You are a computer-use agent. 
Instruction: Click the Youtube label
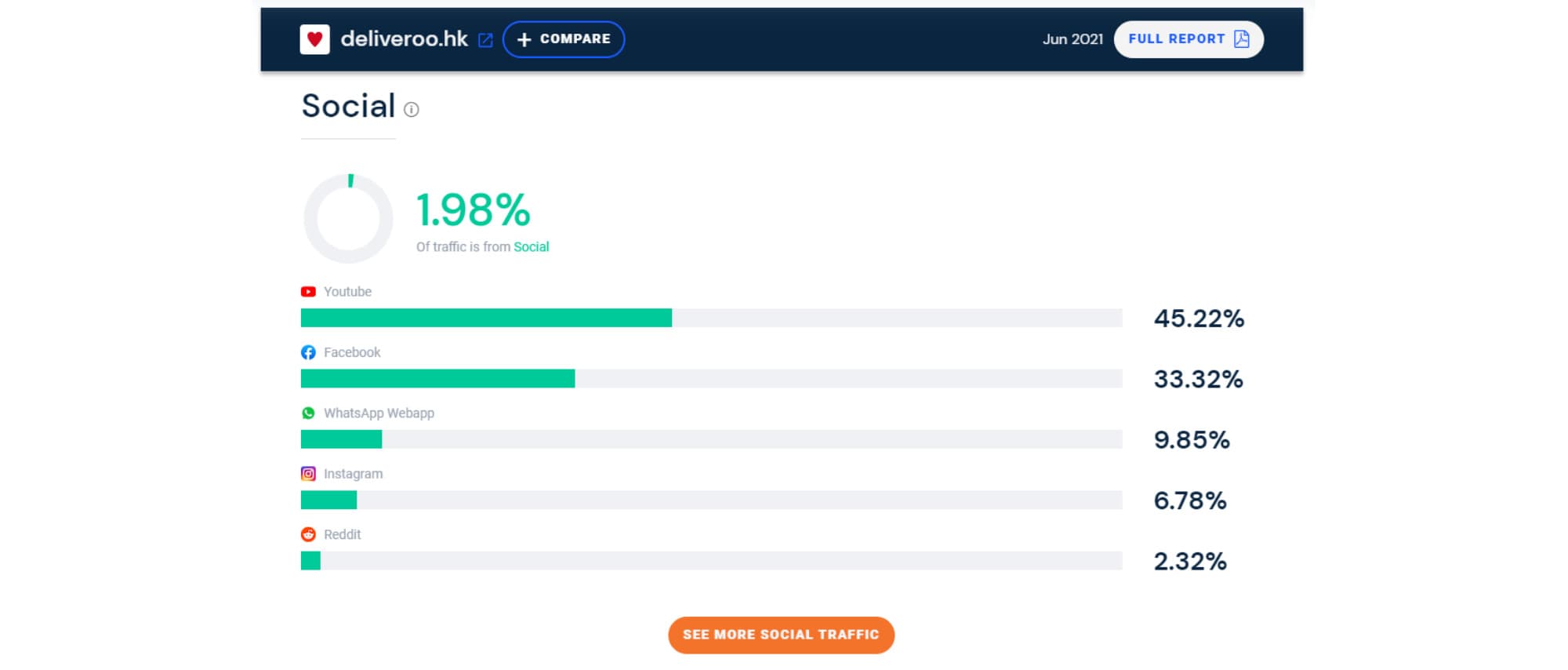[x=347, y=292]
